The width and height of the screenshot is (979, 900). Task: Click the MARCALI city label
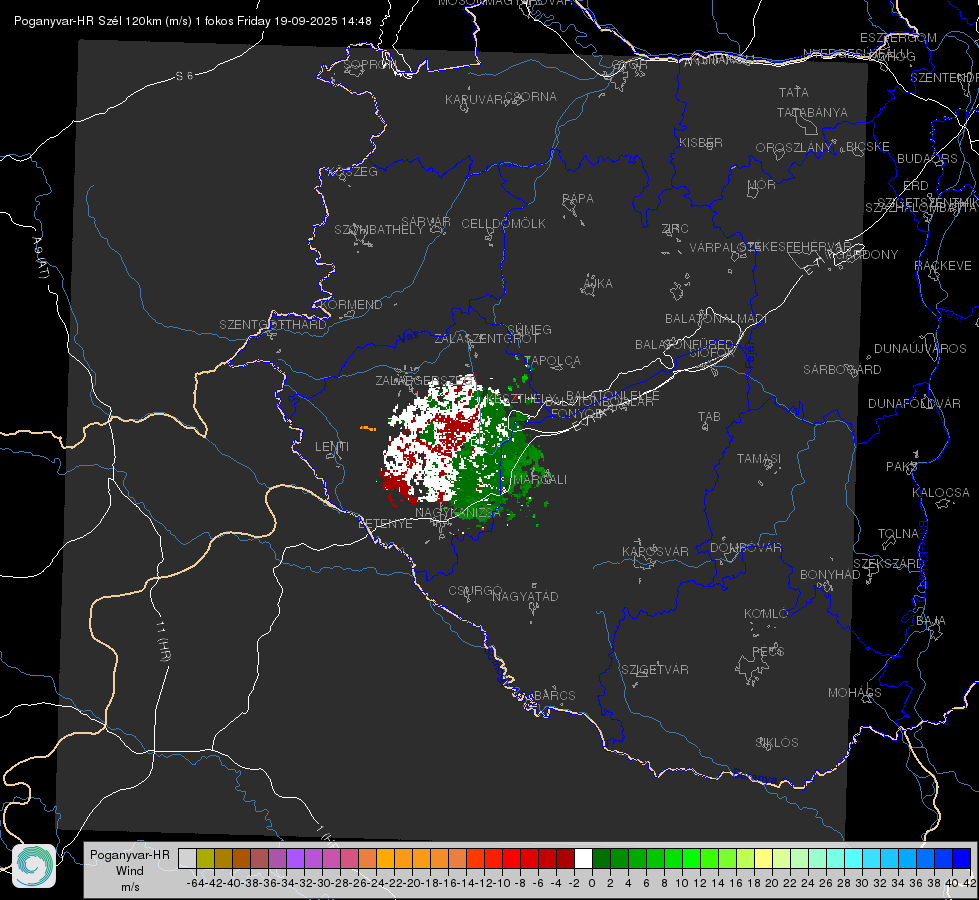pyautogui.click(x=541, y=480)
